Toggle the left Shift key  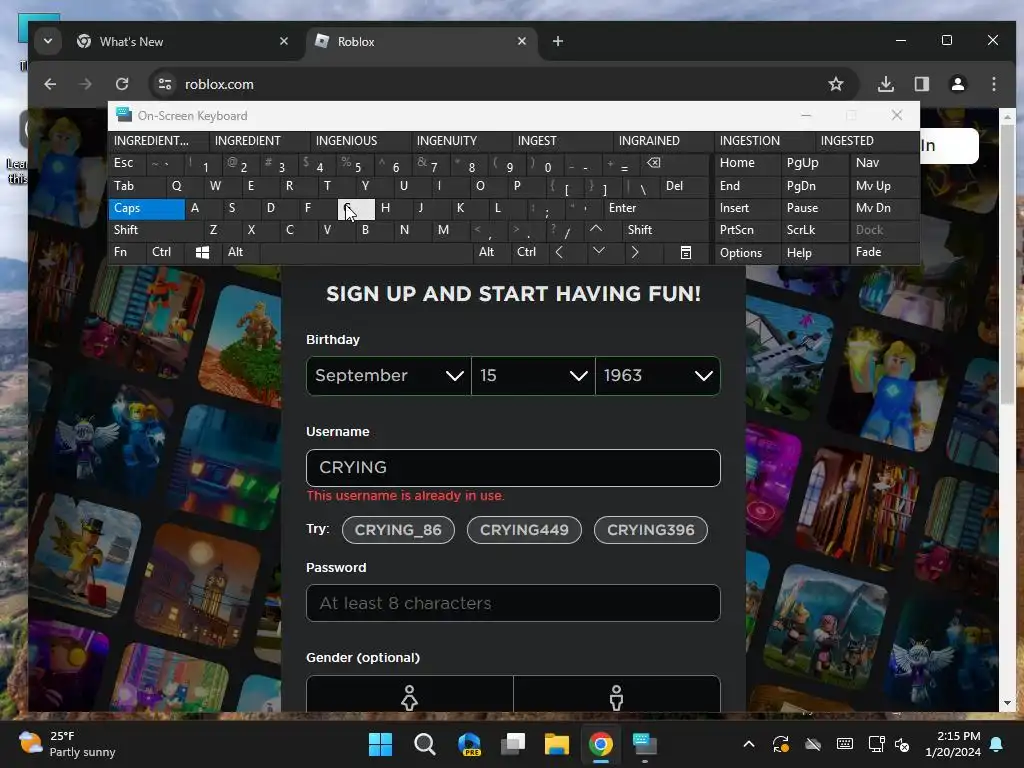click(155, 230)
